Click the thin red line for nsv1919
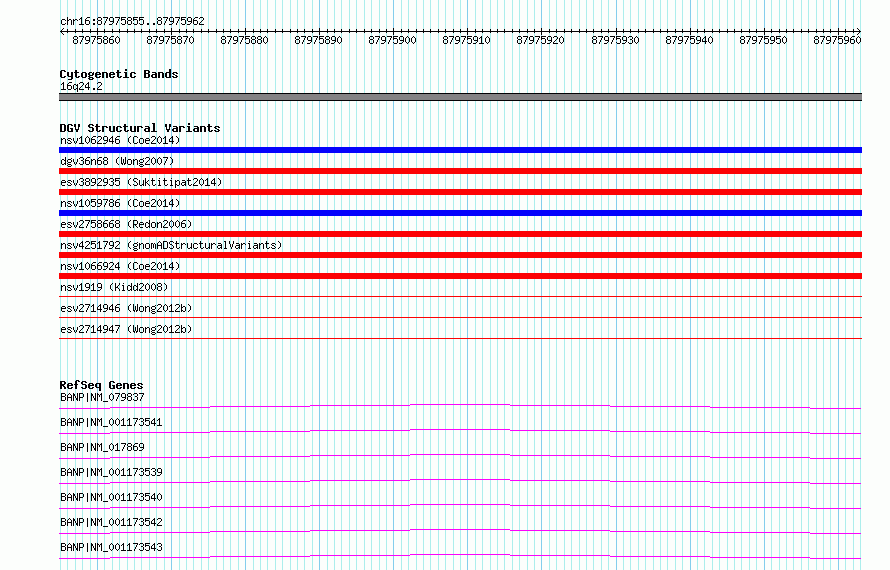Screen dimensions: 890x570 [x=460, y=296]
